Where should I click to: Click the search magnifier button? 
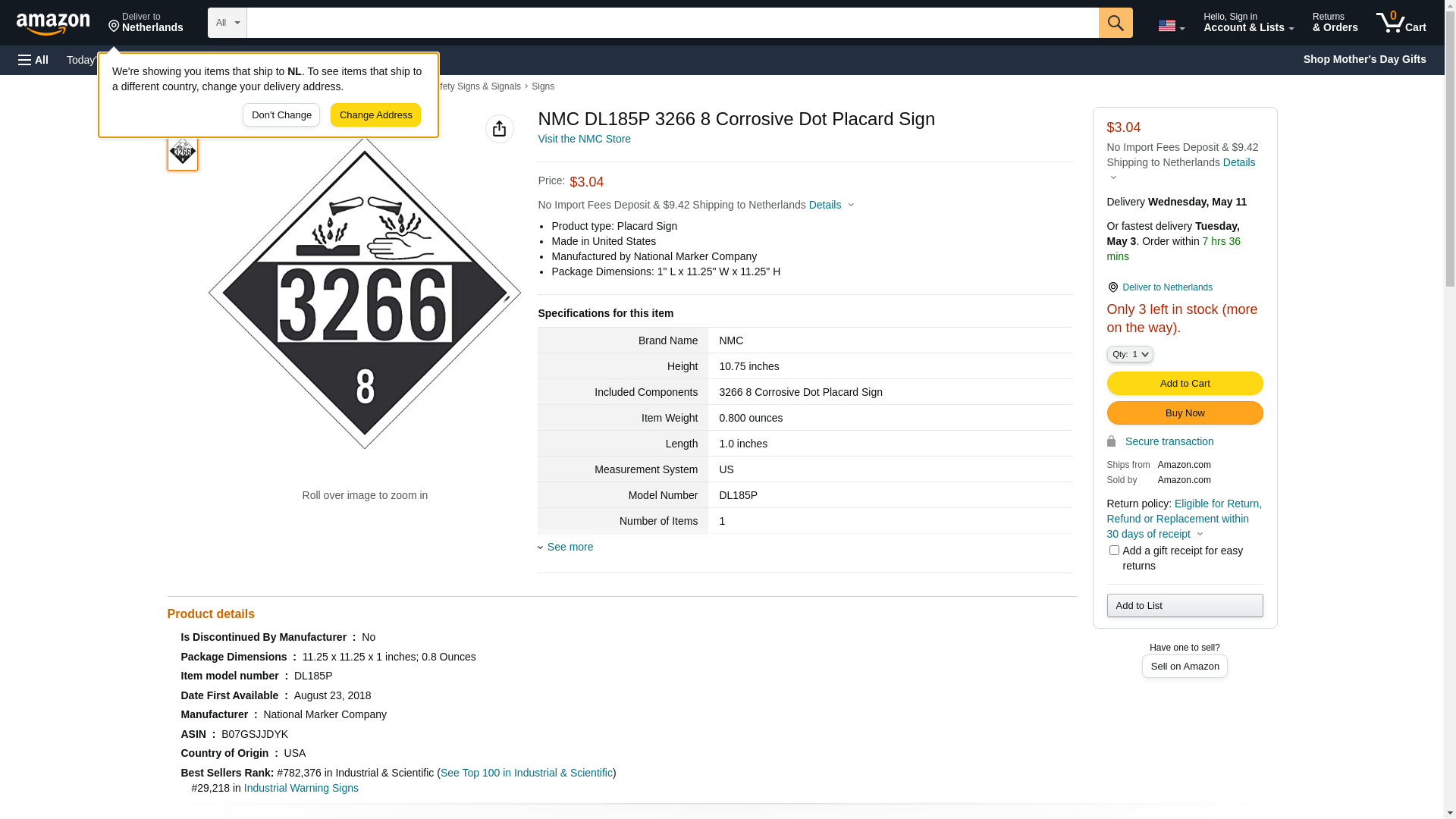point(1115,23)
